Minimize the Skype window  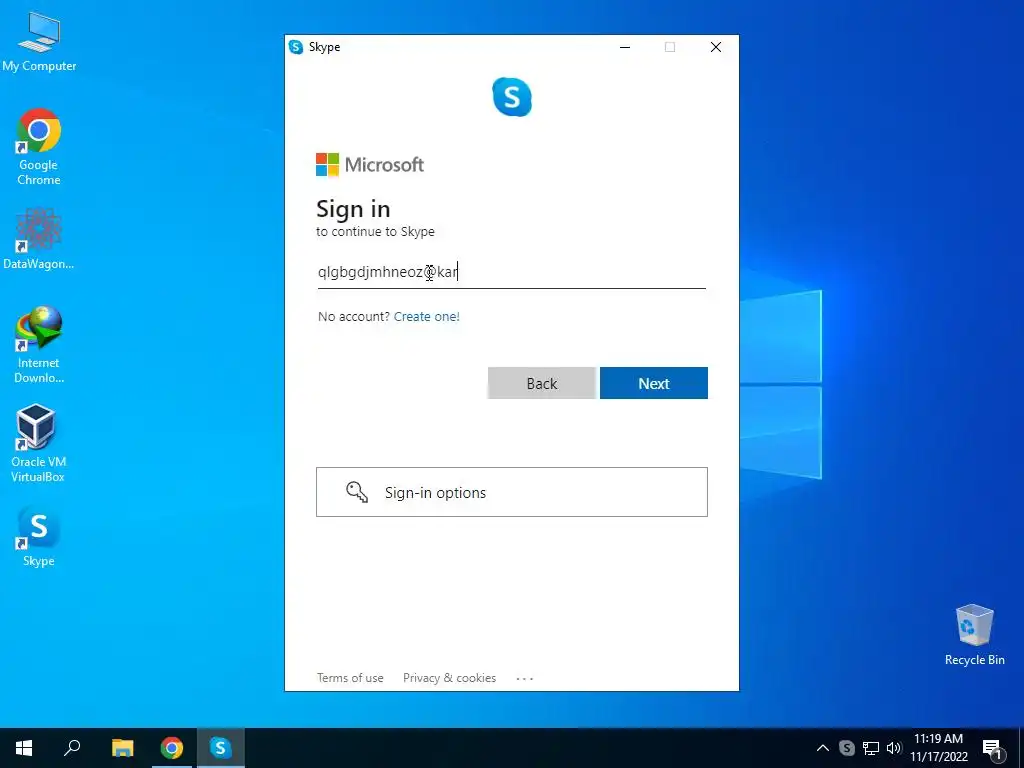(x=625, y=47)
